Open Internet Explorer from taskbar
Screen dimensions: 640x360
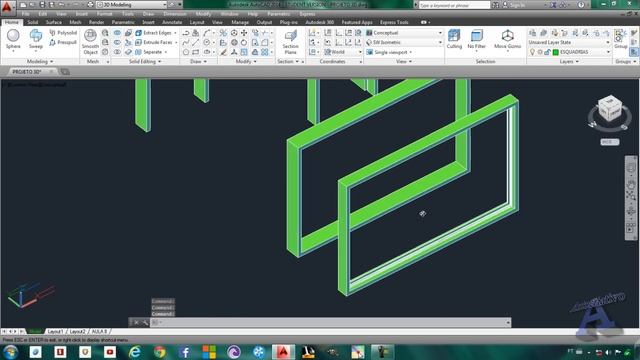click(135, 352)
